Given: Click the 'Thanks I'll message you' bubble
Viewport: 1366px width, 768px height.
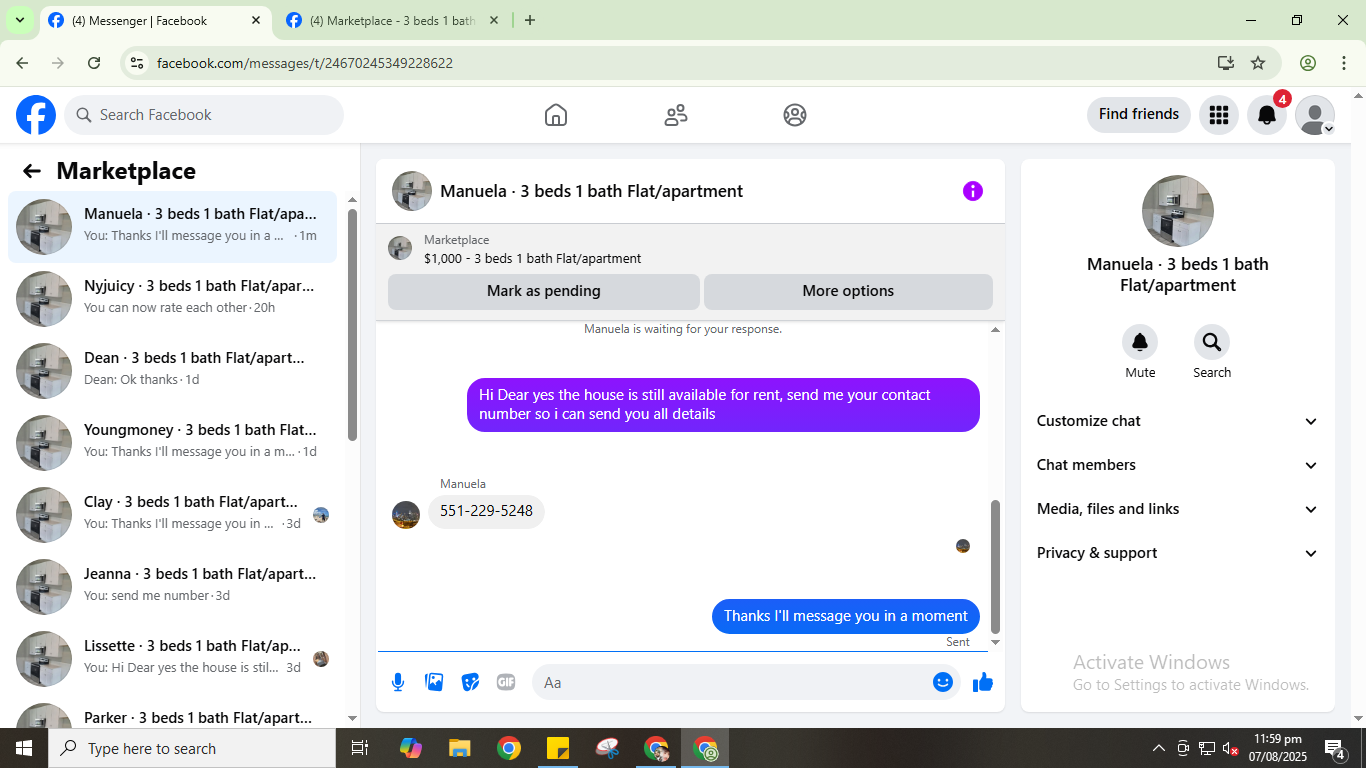Looking at the screenshot, I should click(846, 616).
